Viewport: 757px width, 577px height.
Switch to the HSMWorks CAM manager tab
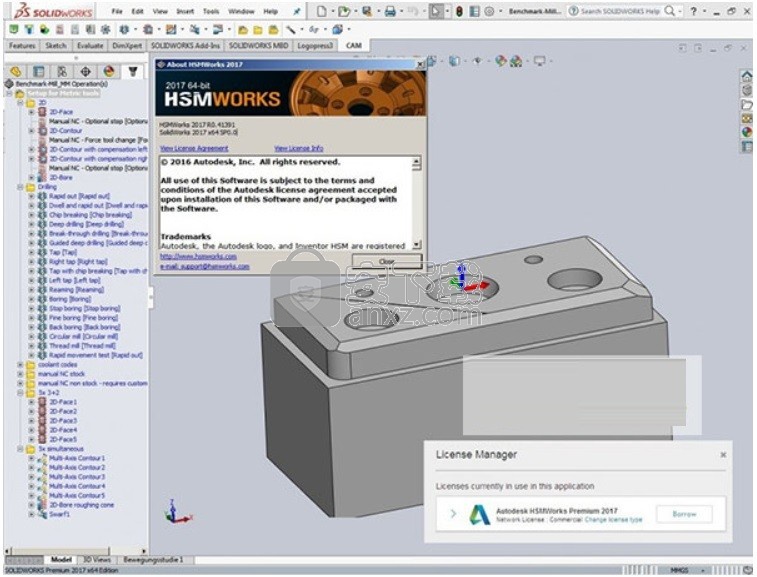[133, 72]
